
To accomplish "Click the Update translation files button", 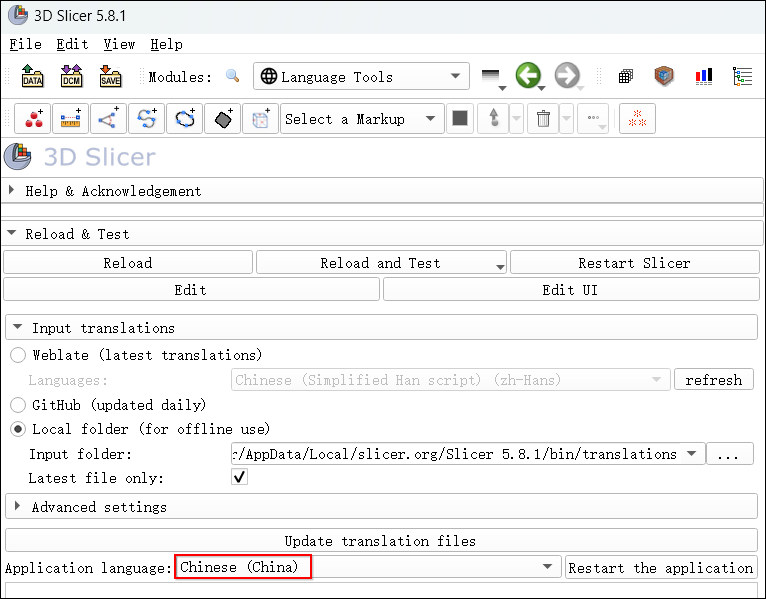I will pos(380,541).
